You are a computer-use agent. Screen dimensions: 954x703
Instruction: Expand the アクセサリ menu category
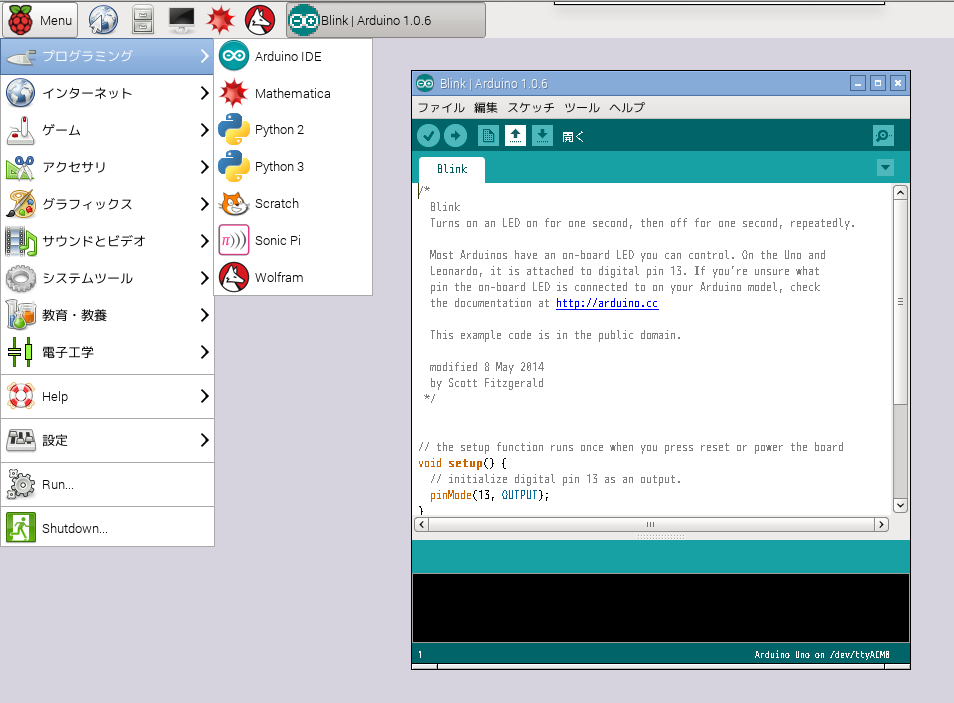point(107,167)
